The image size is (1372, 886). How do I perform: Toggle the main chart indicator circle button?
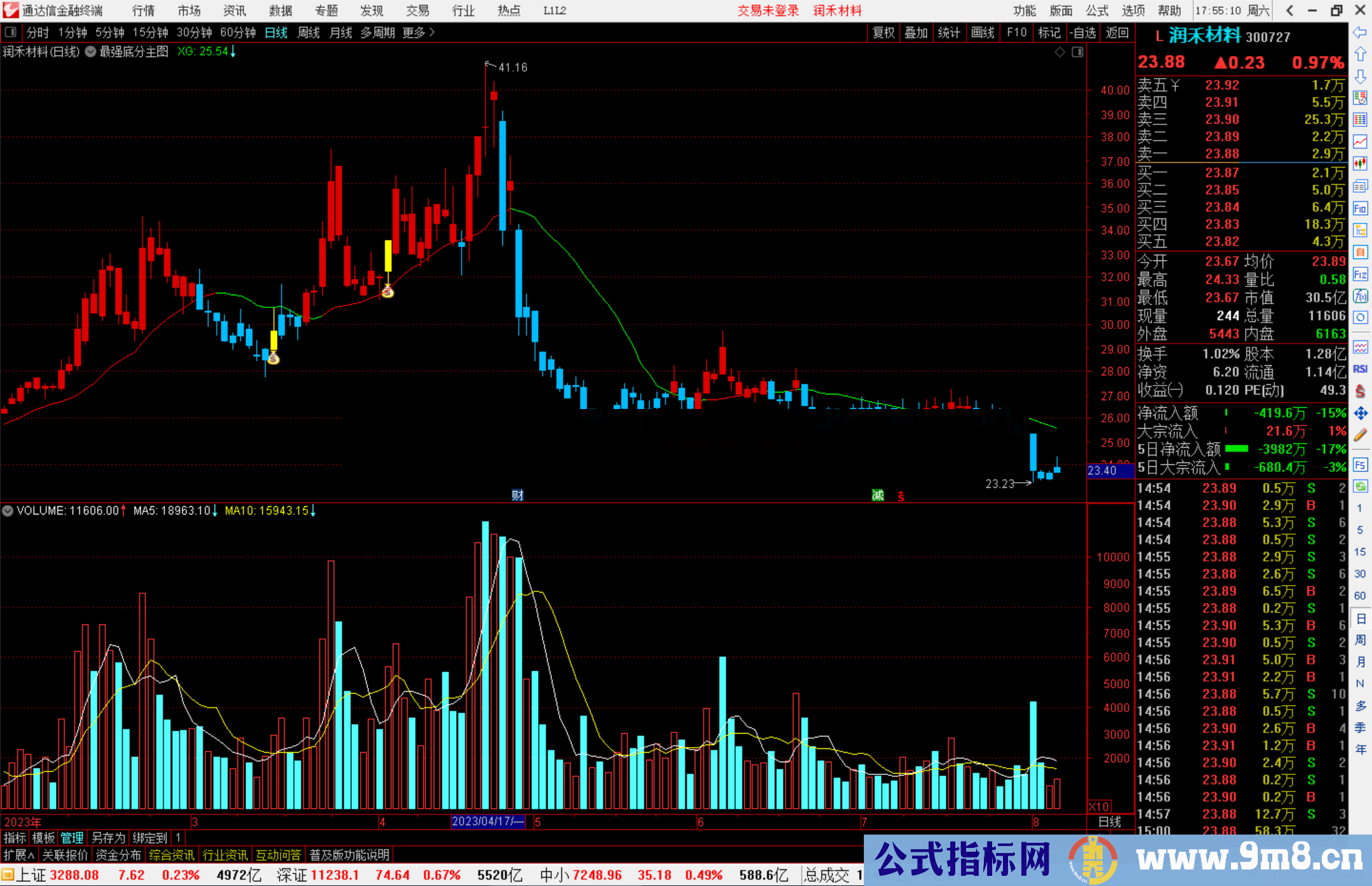[91, 52]
